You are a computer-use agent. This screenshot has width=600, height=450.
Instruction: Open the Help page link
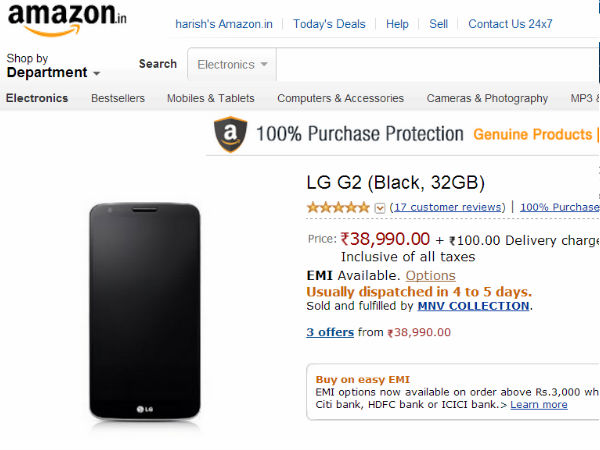pos(398,24)
